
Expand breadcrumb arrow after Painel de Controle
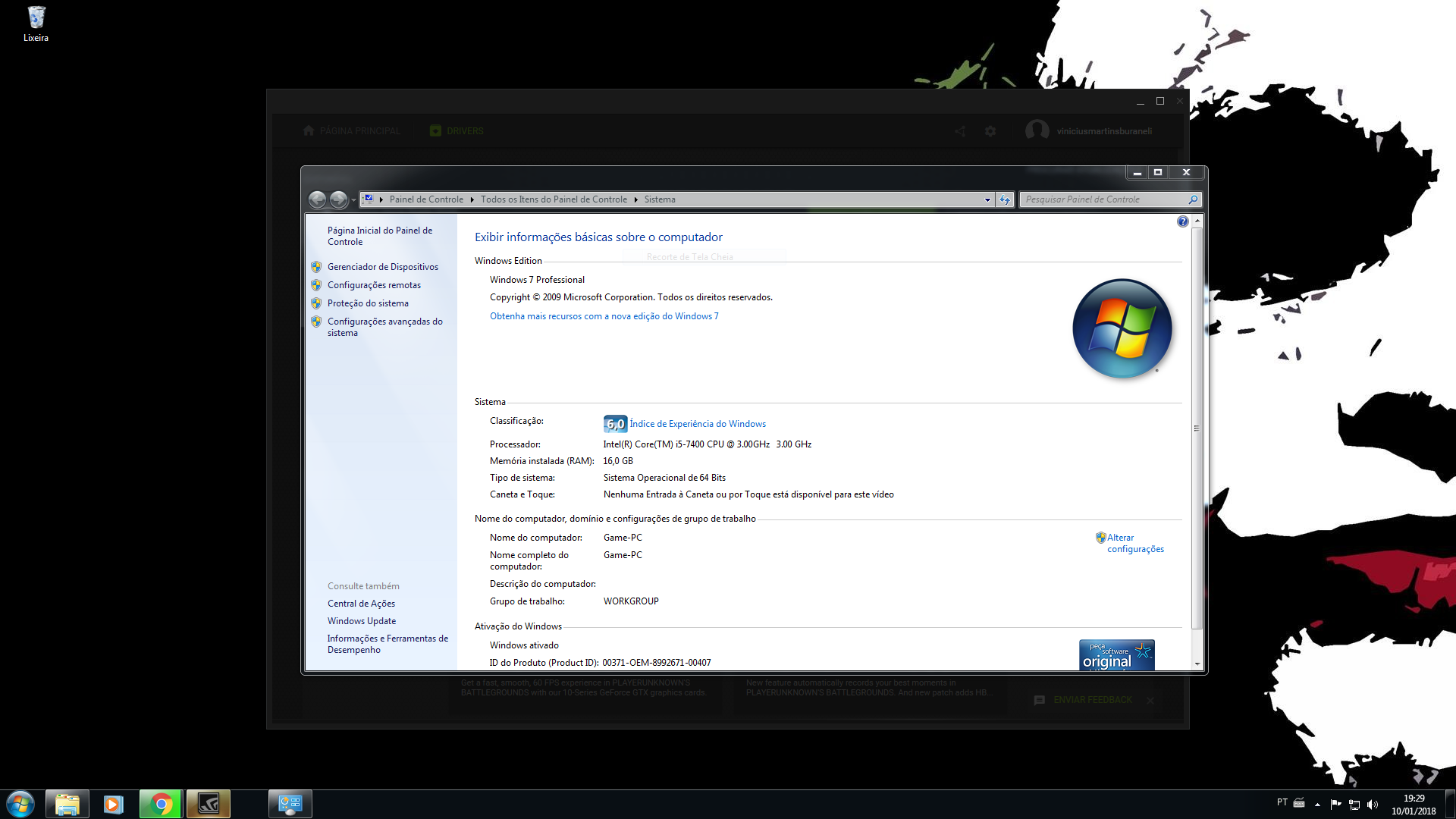click(472, 199)
